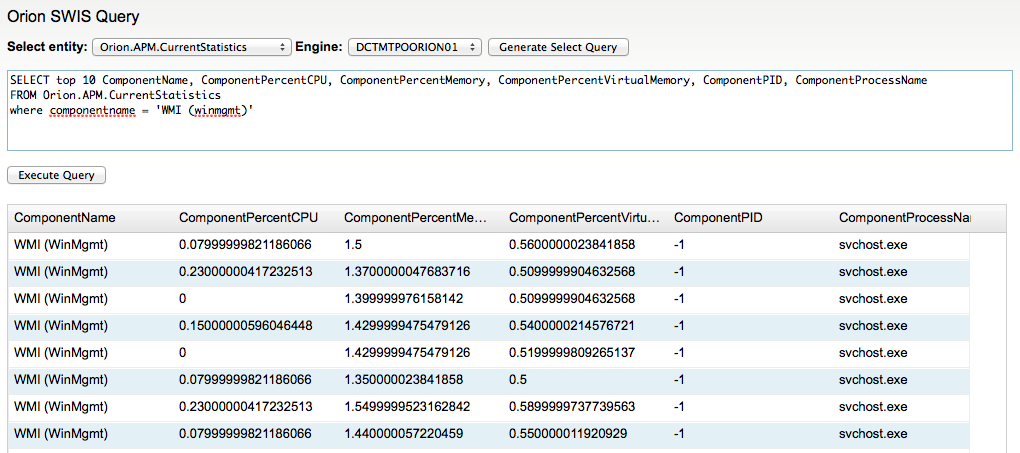Click the Generate Select Query button
This screenshot has height=453, width=1020.
tap(558, 47)
